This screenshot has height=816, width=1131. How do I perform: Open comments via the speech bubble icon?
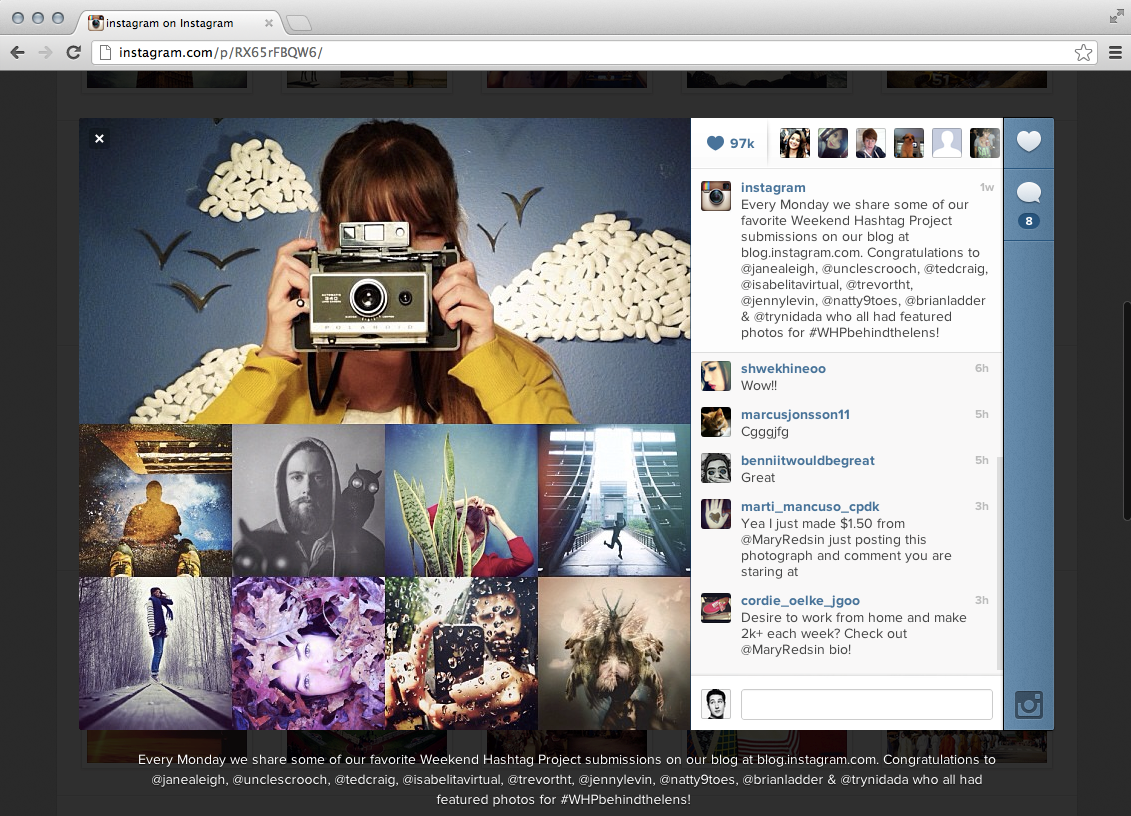(1028, 192)
